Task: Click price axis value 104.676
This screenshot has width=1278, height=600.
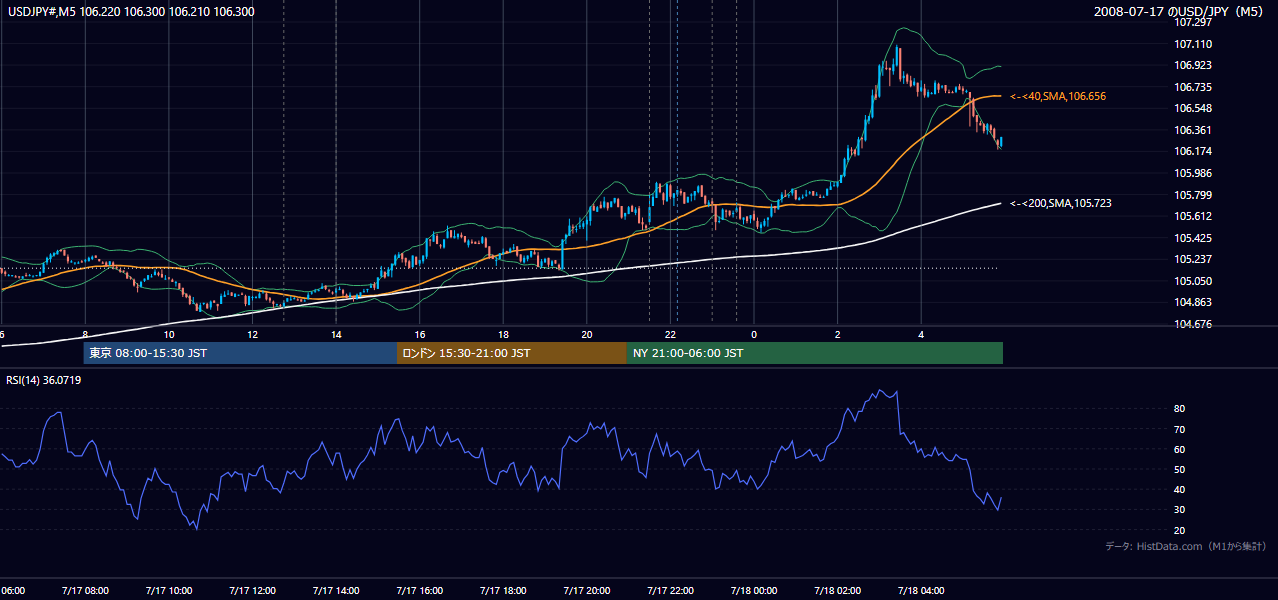Action: [1194, 324]
